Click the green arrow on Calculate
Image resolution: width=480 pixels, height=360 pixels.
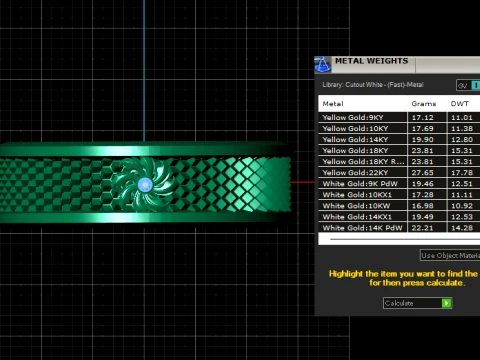[x=446, y=303]
